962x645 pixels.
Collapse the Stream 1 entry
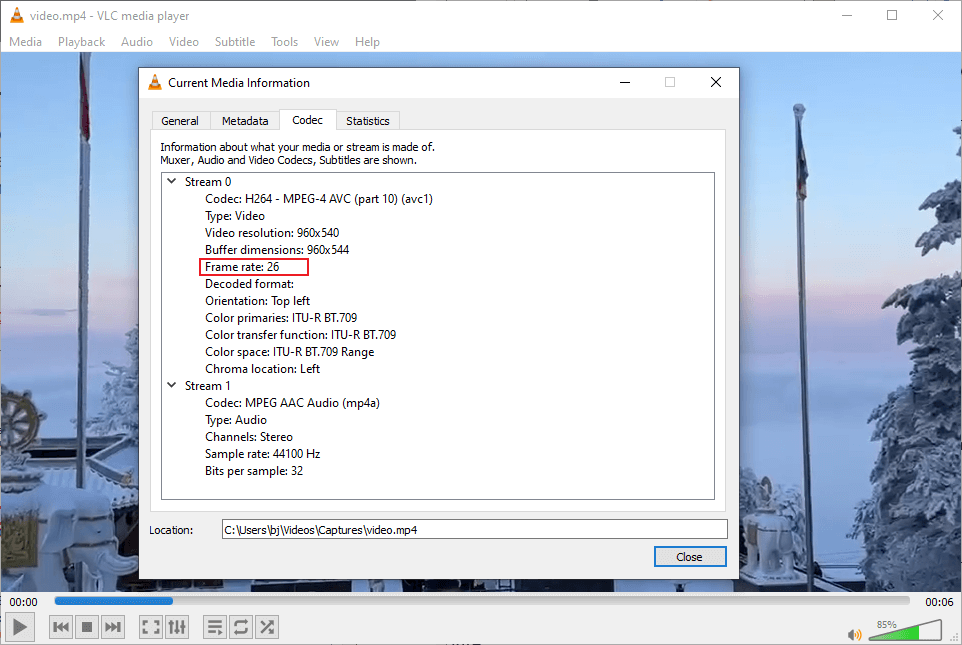click(x=171, y=385)
